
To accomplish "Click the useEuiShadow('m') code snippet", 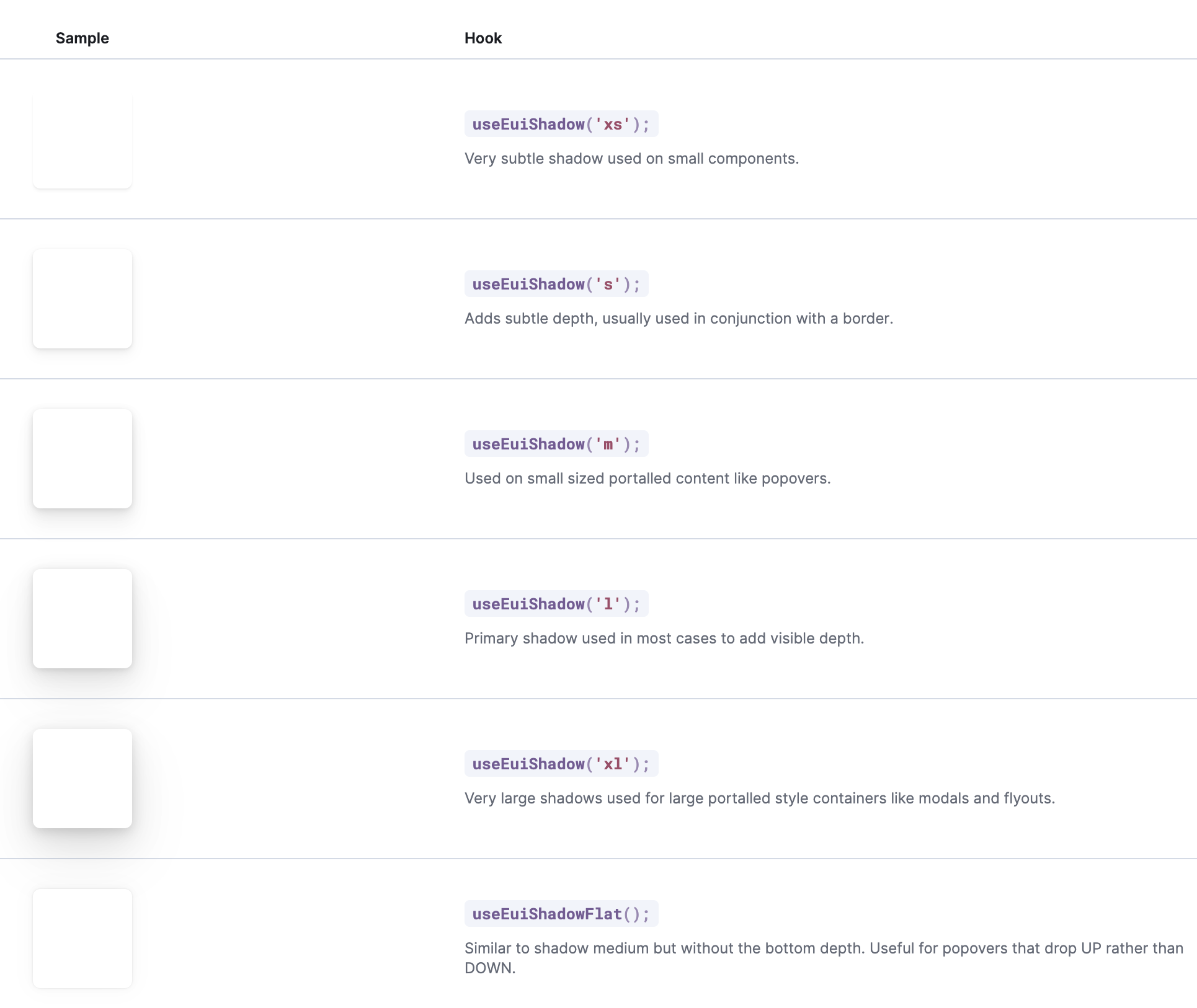I will [x=555, y=444].
